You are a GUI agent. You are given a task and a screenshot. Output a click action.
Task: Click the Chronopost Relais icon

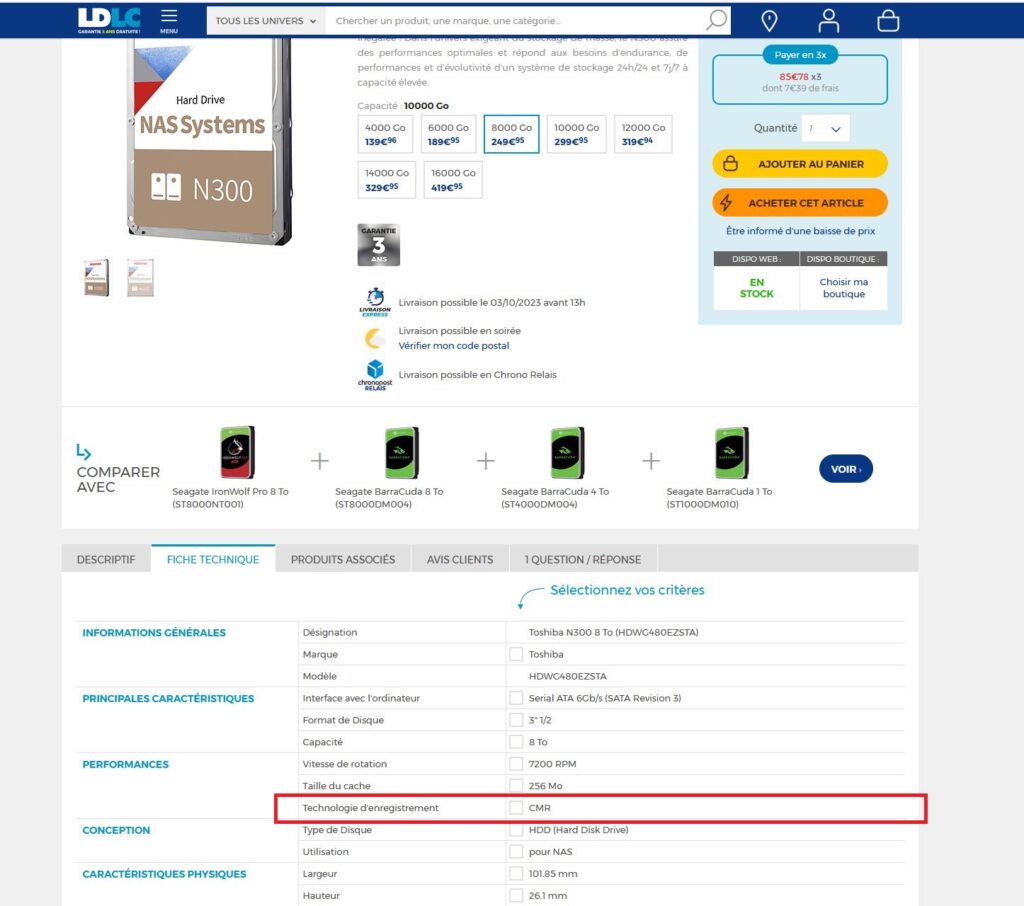[x=375, y=375]
